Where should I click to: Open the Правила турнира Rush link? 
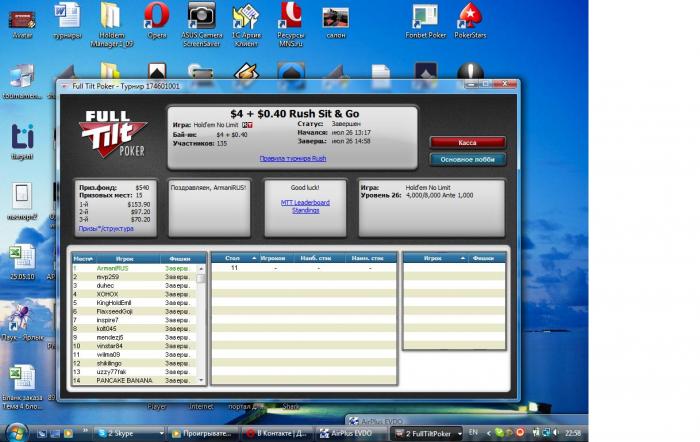tap(293, 158)
